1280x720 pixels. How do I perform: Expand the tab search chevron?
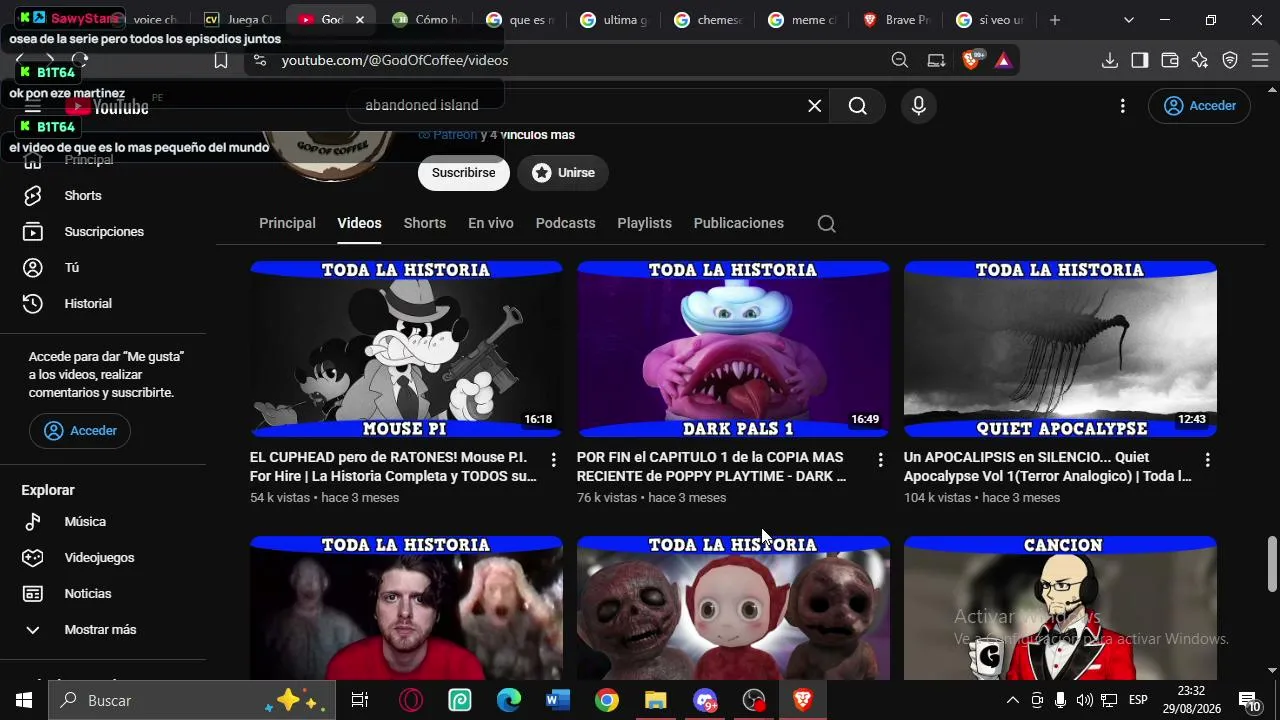click(x=1129, y=20)
